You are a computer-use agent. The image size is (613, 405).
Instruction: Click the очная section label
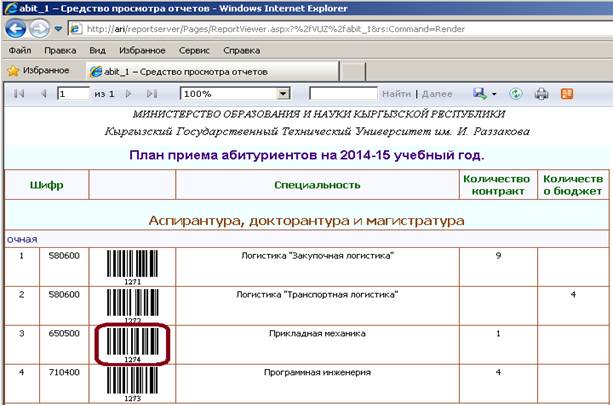click(22, 239)
